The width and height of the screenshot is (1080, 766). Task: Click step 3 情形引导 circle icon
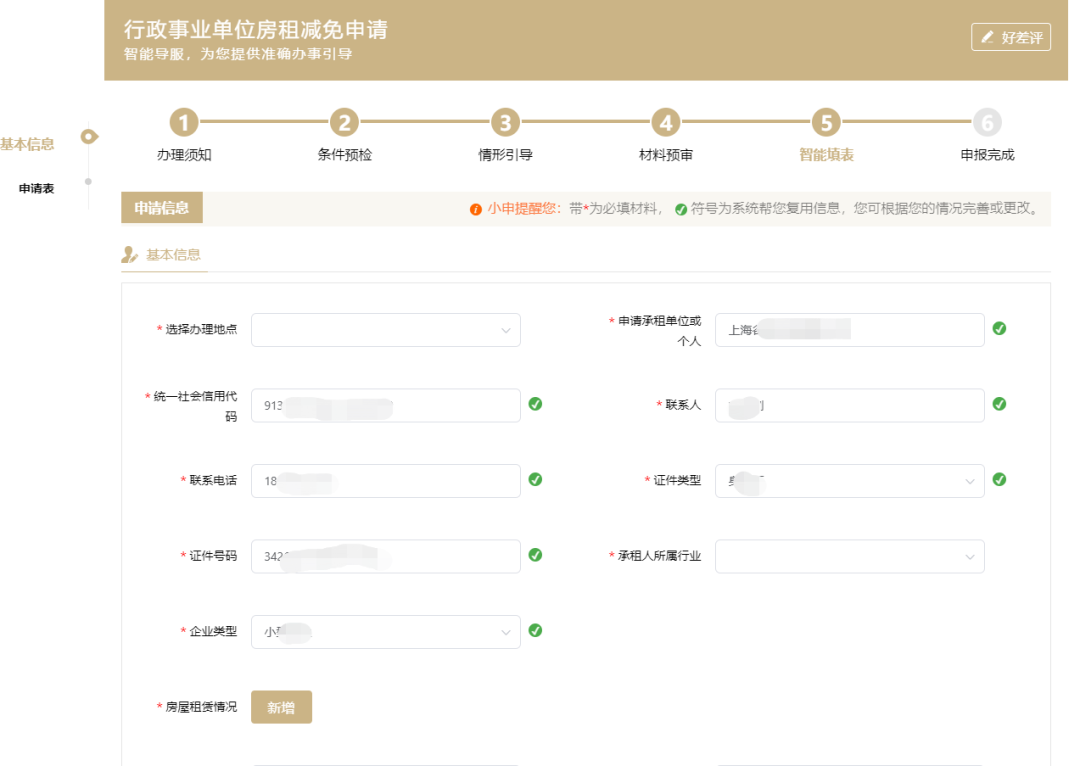505,123
